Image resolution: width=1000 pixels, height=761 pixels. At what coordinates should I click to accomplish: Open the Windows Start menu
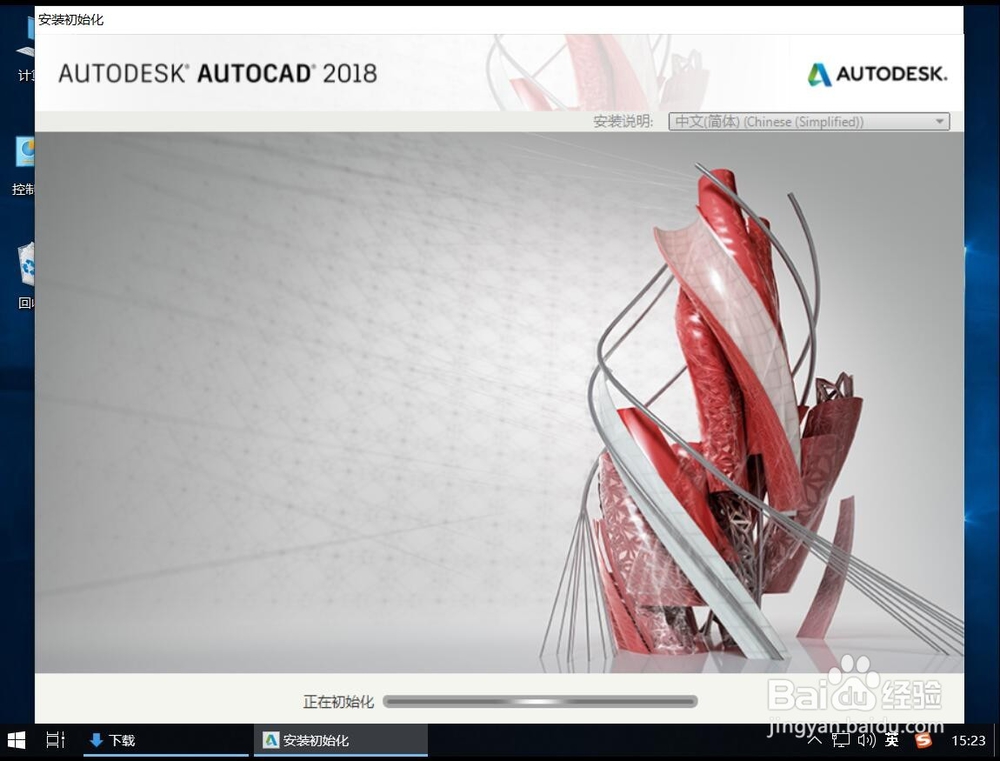click(x=15, y=740)
